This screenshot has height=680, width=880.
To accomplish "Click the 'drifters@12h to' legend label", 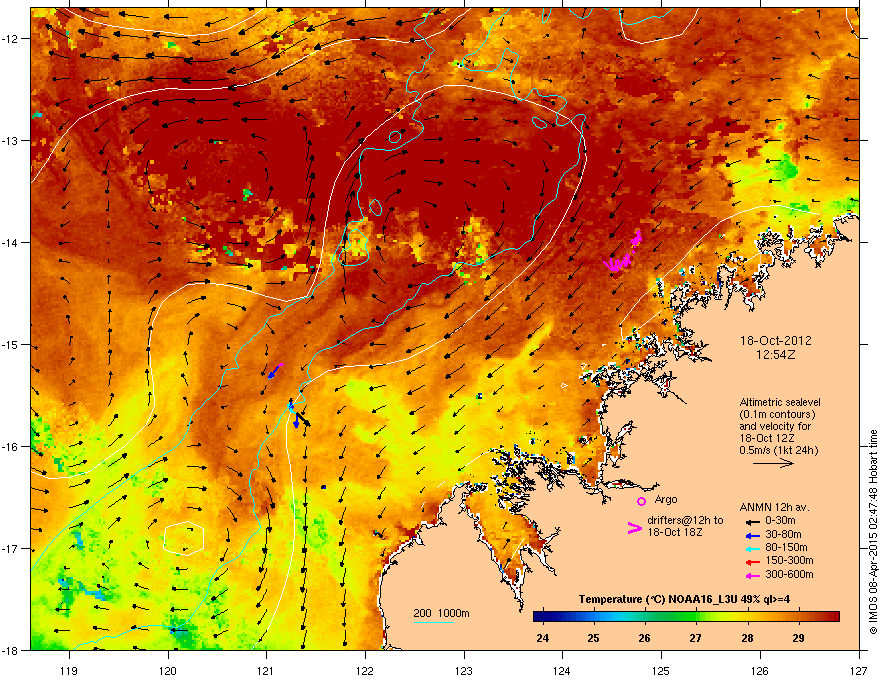I will (685, 520).
